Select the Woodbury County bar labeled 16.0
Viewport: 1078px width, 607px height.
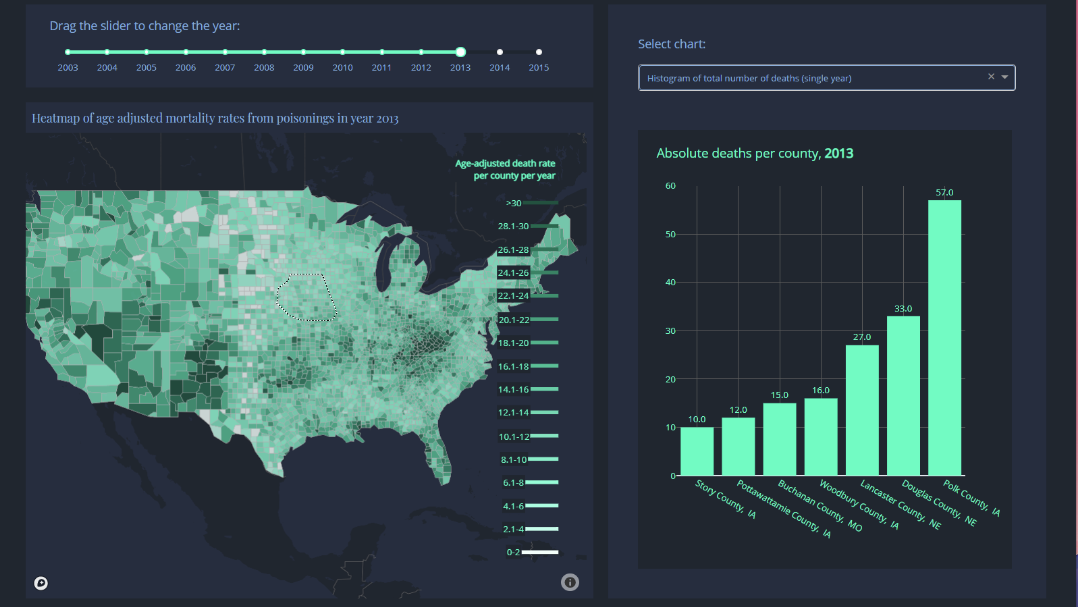pos(821,436)
